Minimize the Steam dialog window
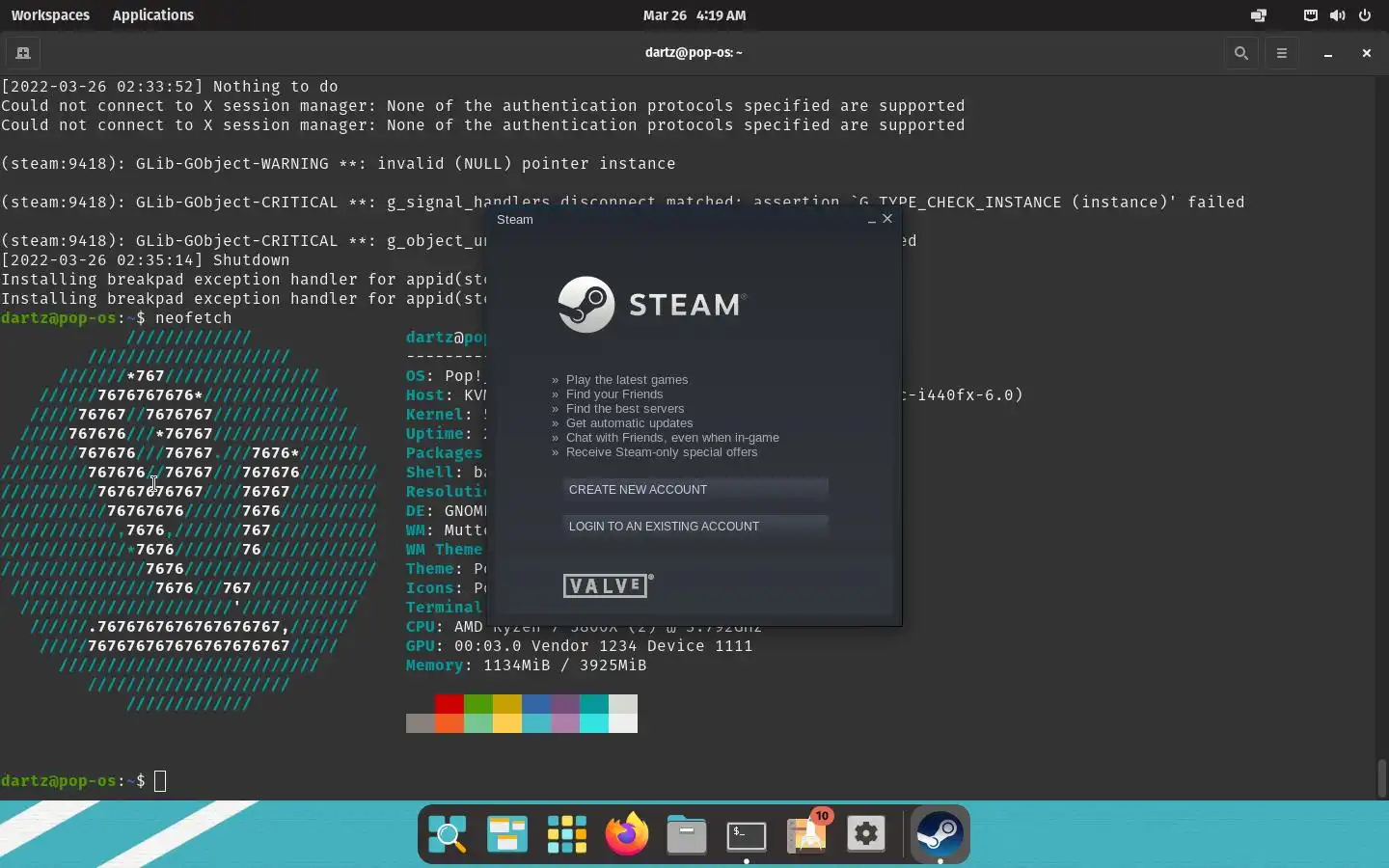Screen dimensions: 1389x868 click(x=871, y=220)
